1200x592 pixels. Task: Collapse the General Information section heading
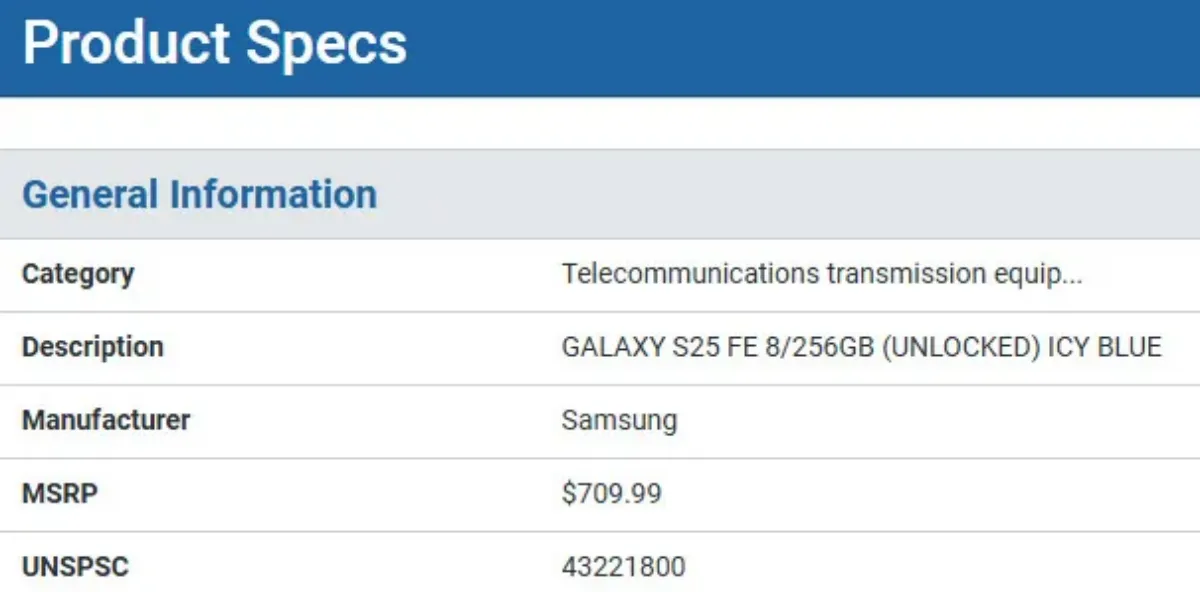click(199, 194)
